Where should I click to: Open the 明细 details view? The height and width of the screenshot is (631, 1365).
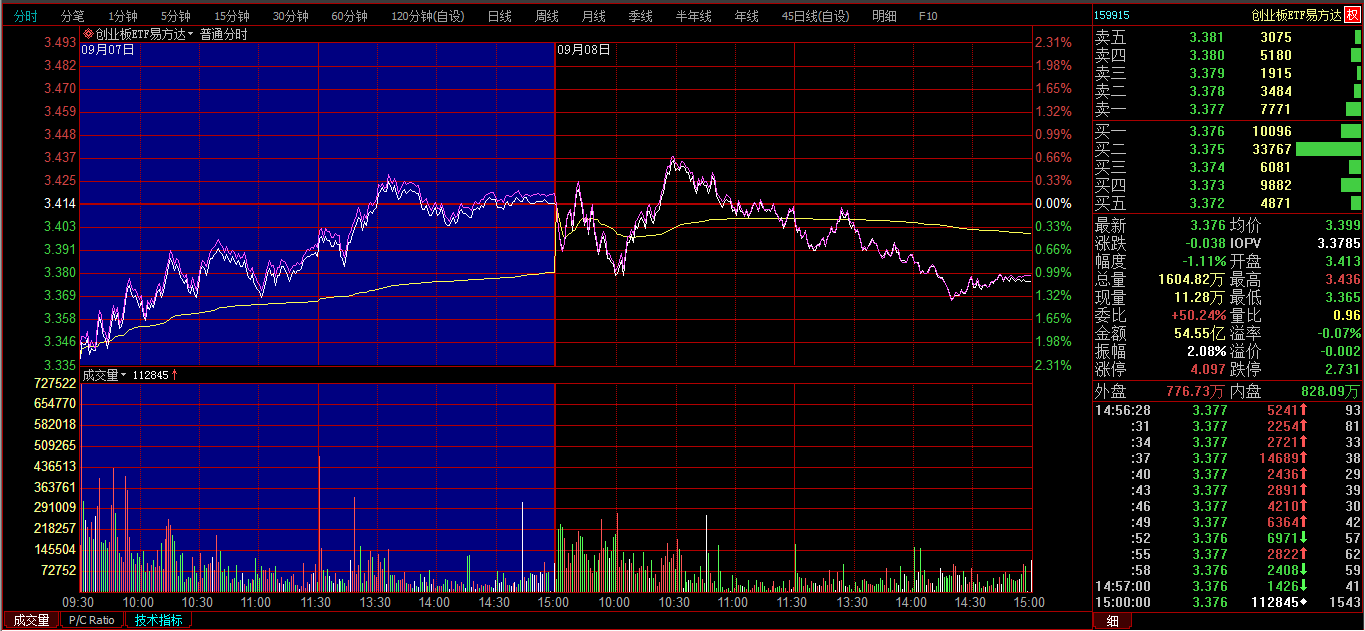pyautogui.click(x=884, y=16)
